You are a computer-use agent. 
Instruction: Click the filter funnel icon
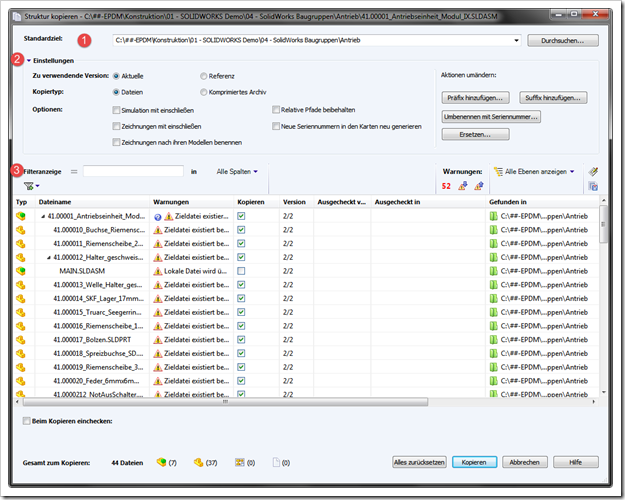pos(28,186)
